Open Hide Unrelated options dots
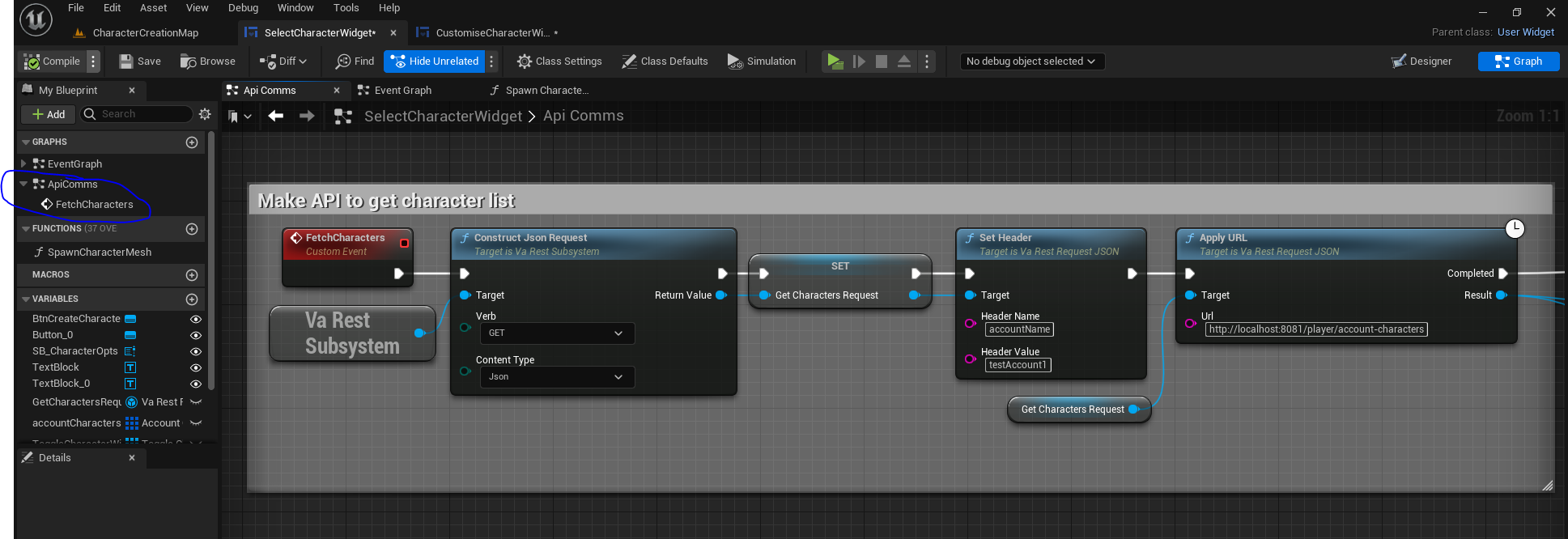 click(x=491, y=62)
